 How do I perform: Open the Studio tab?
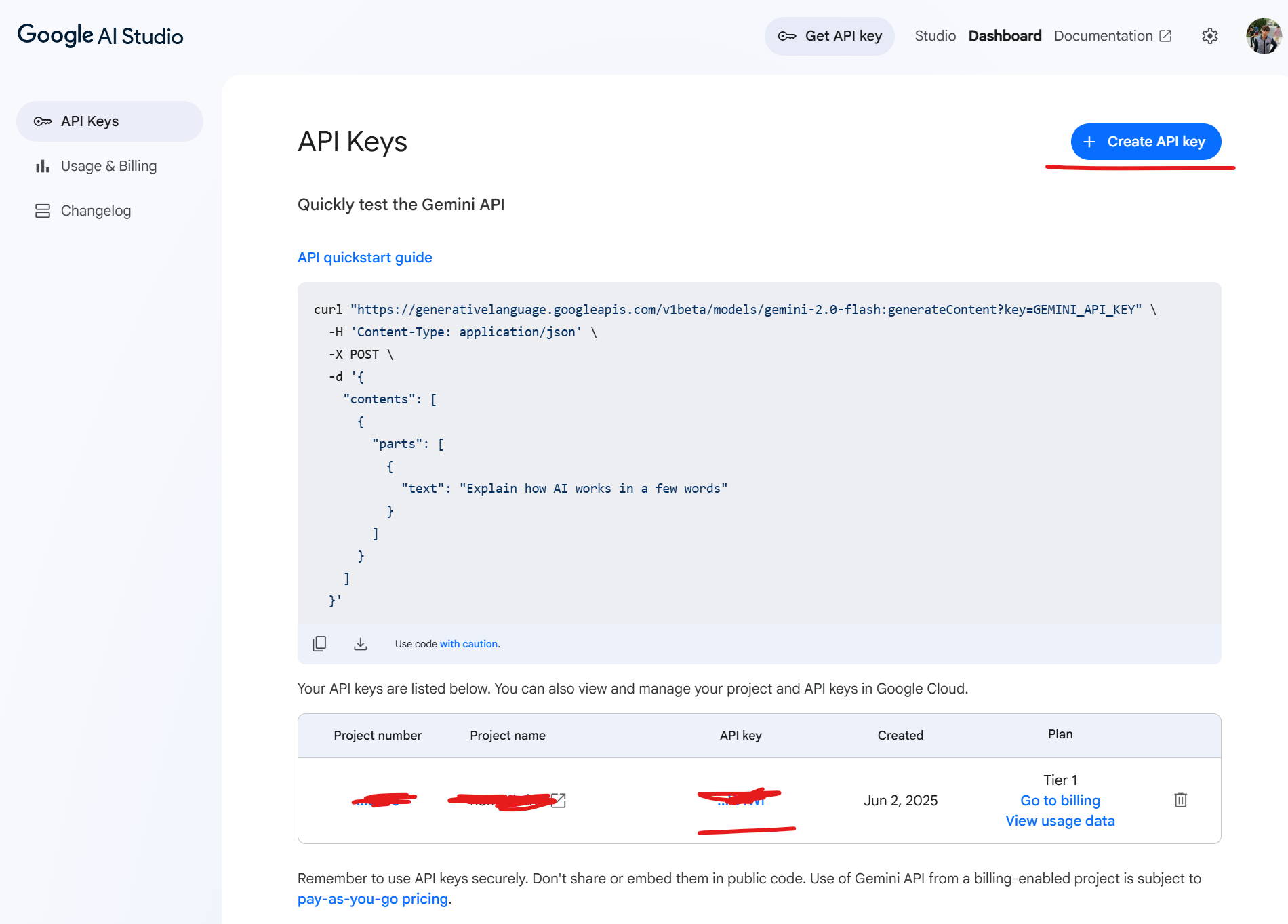pyautogui.click(x=935, y=36)
